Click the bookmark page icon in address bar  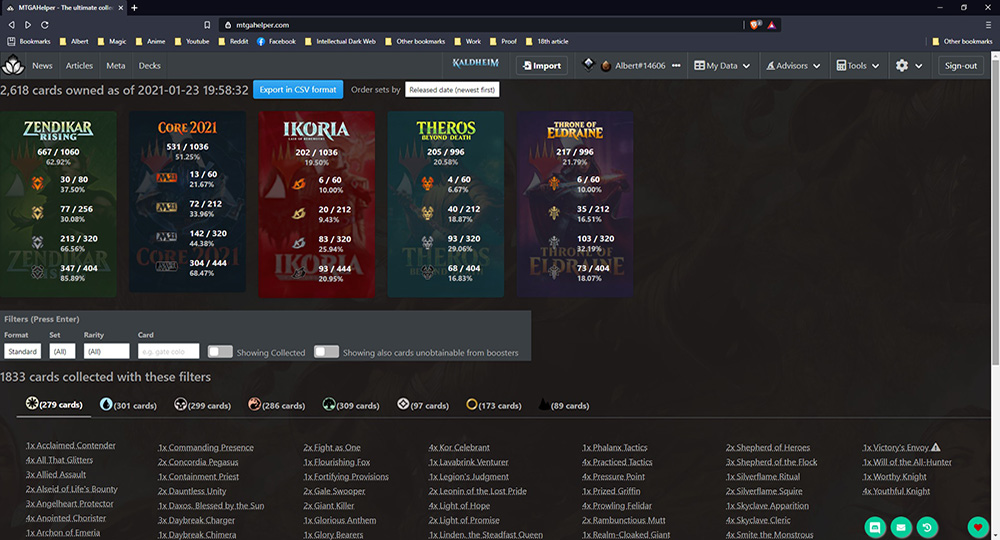[207, 25]
